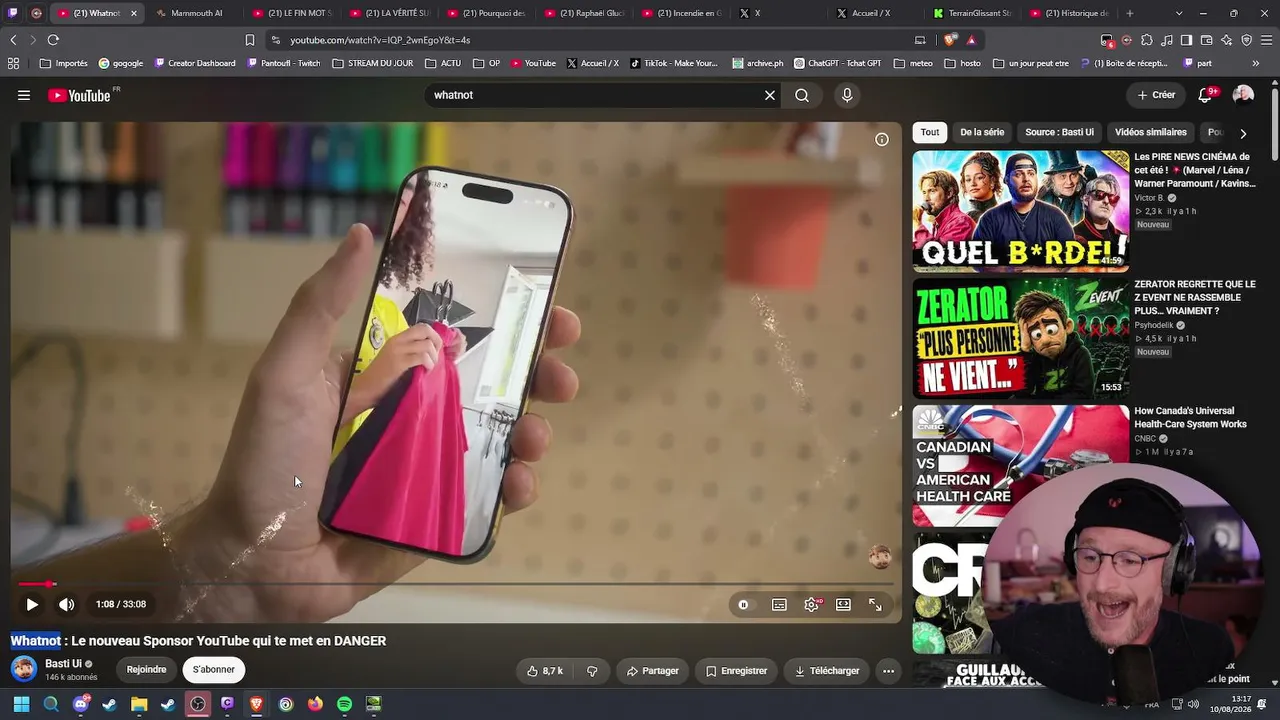Clear the 'whatnot' search query
Viewport: 1280px width, 720px height.
point(770,95)
